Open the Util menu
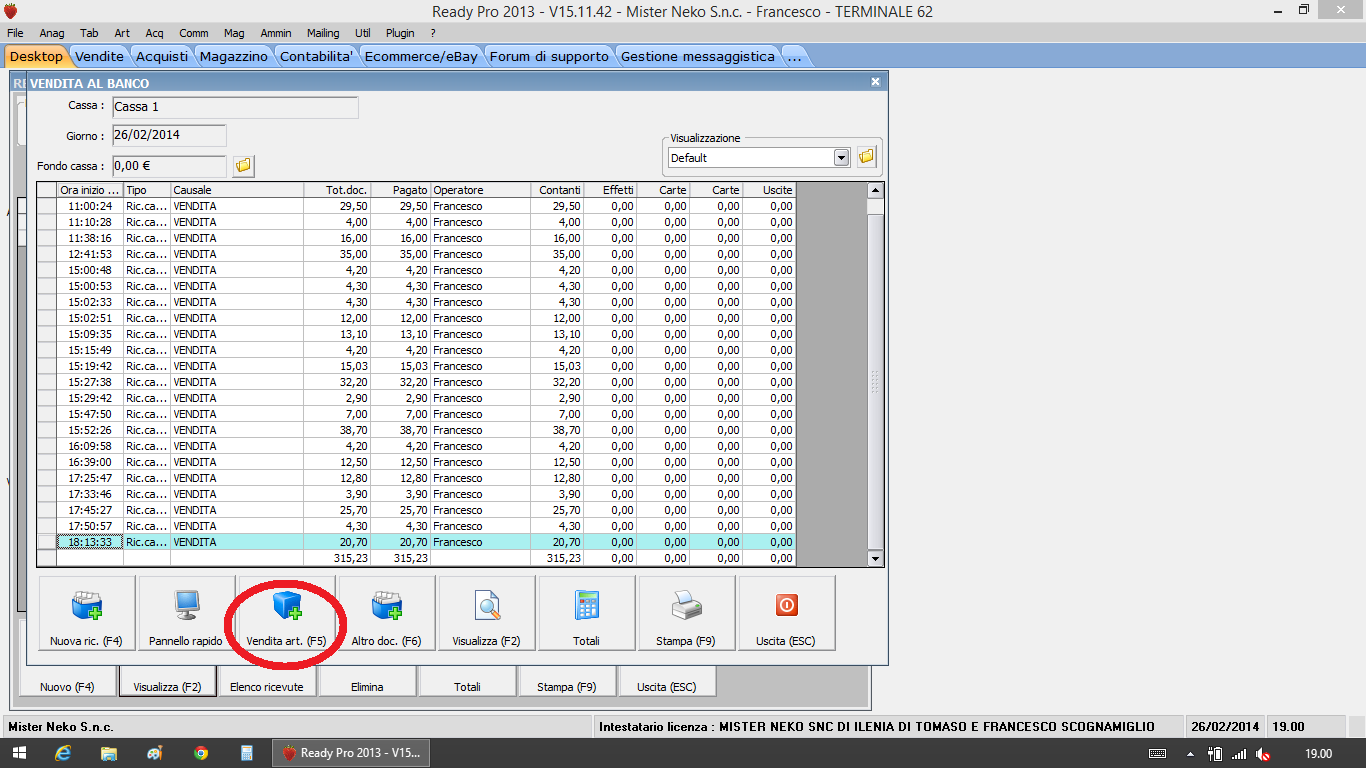Viewport: 1366px width, 768px height. pyautogui.click(x=363, y=33)
